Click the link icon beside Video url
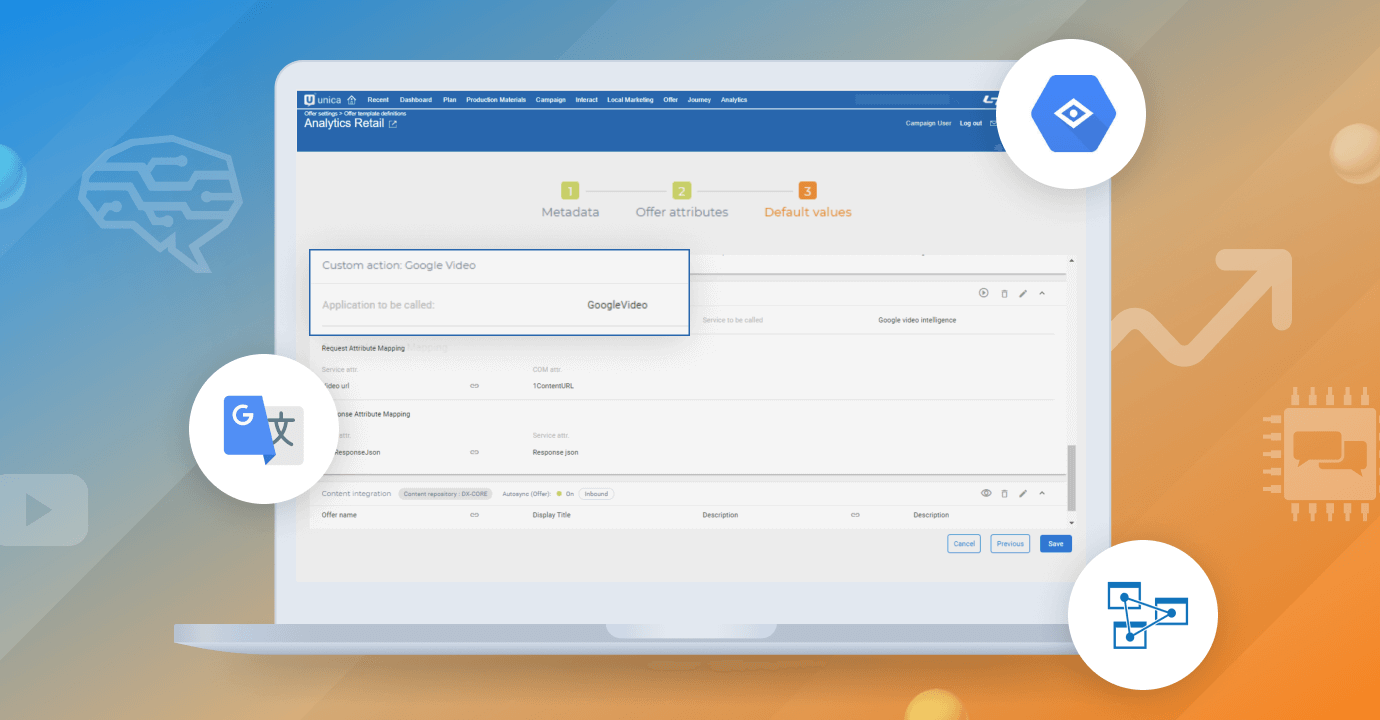Viewport: 1380px width, 720px height. pyautogui.click(x=474, y=385)
